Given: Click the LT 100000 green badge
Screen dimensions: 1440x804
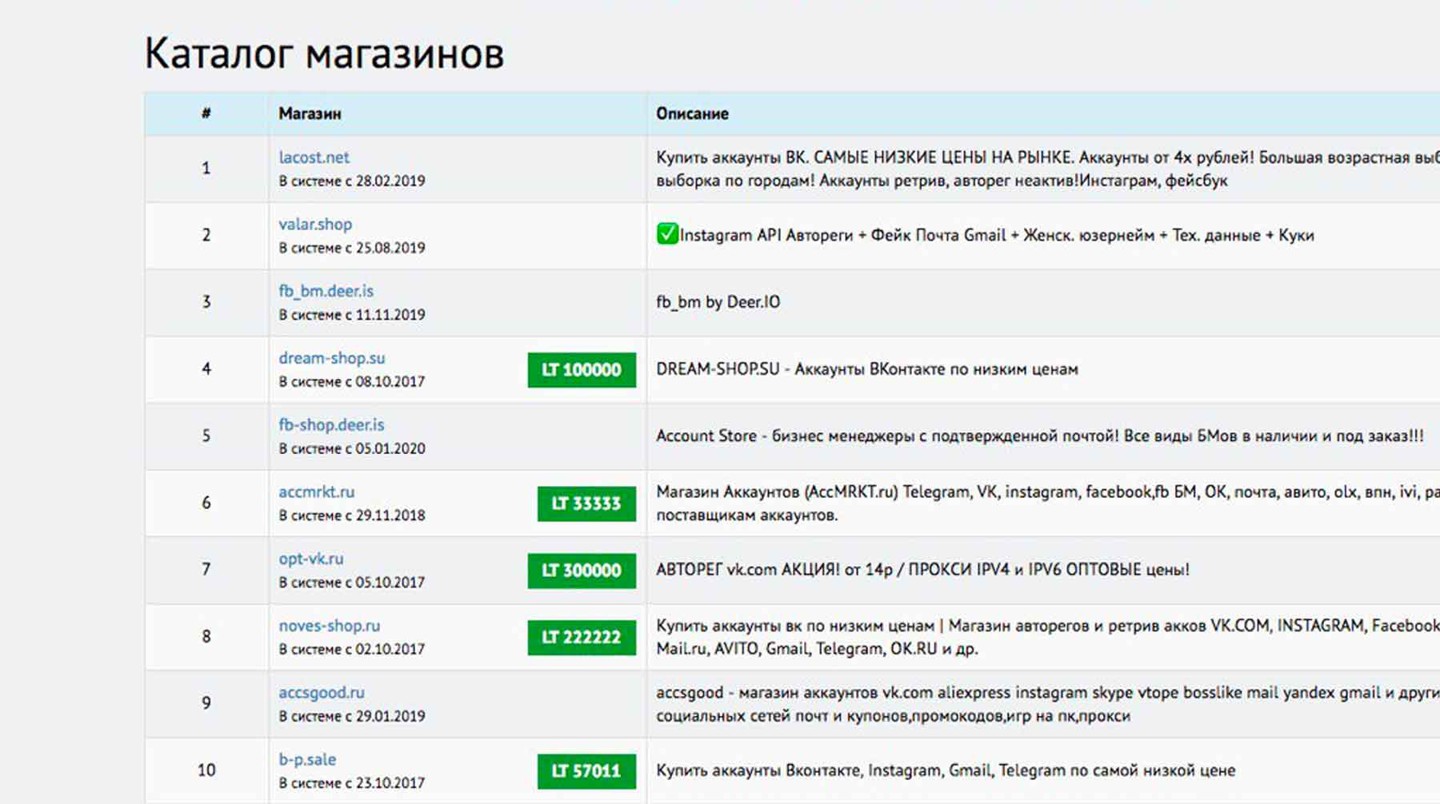Looking at the screenshot, I should click(x=582, y=370).
